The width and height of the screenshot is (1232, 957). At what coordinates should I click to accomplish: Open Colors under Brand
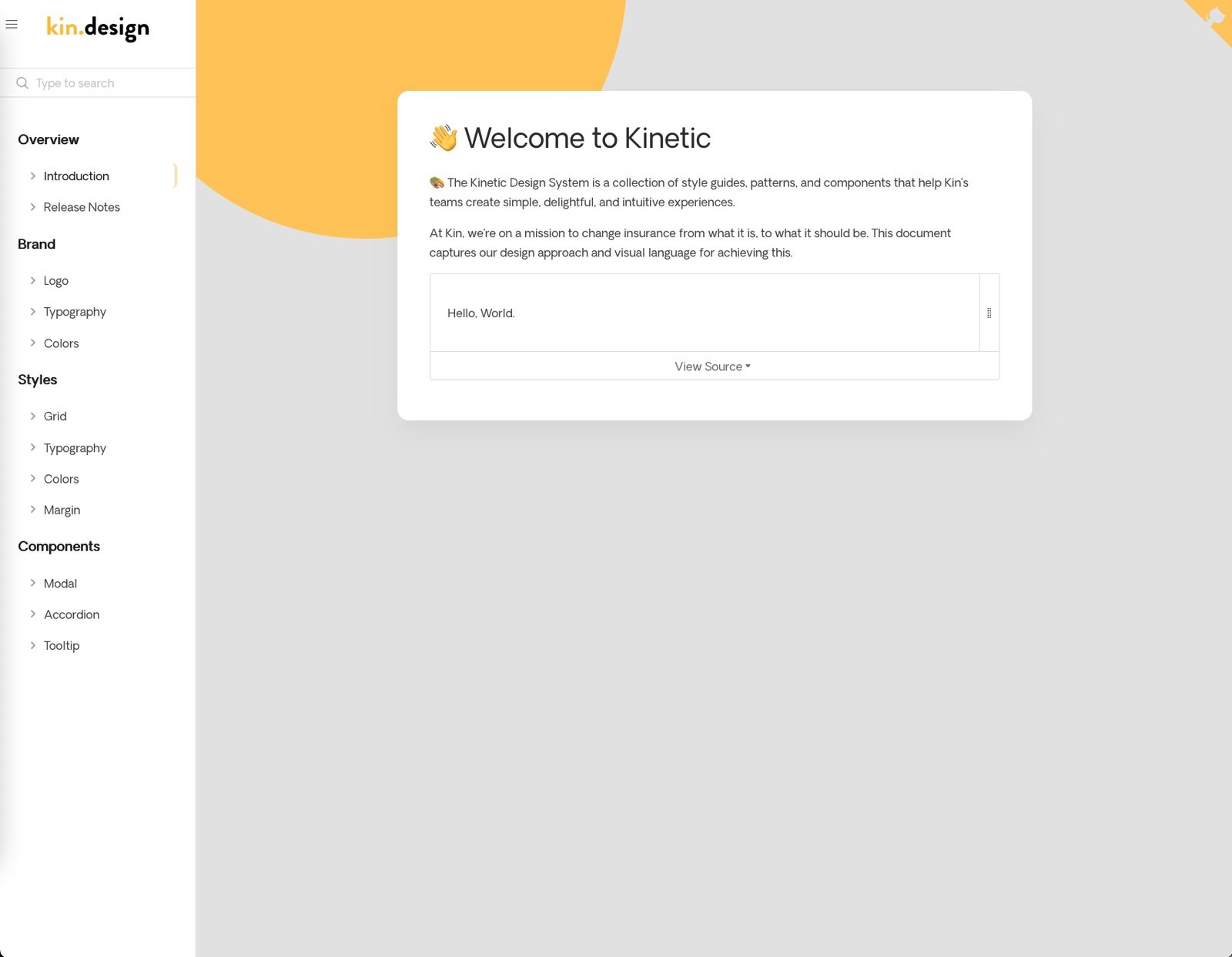pos(62,343)
